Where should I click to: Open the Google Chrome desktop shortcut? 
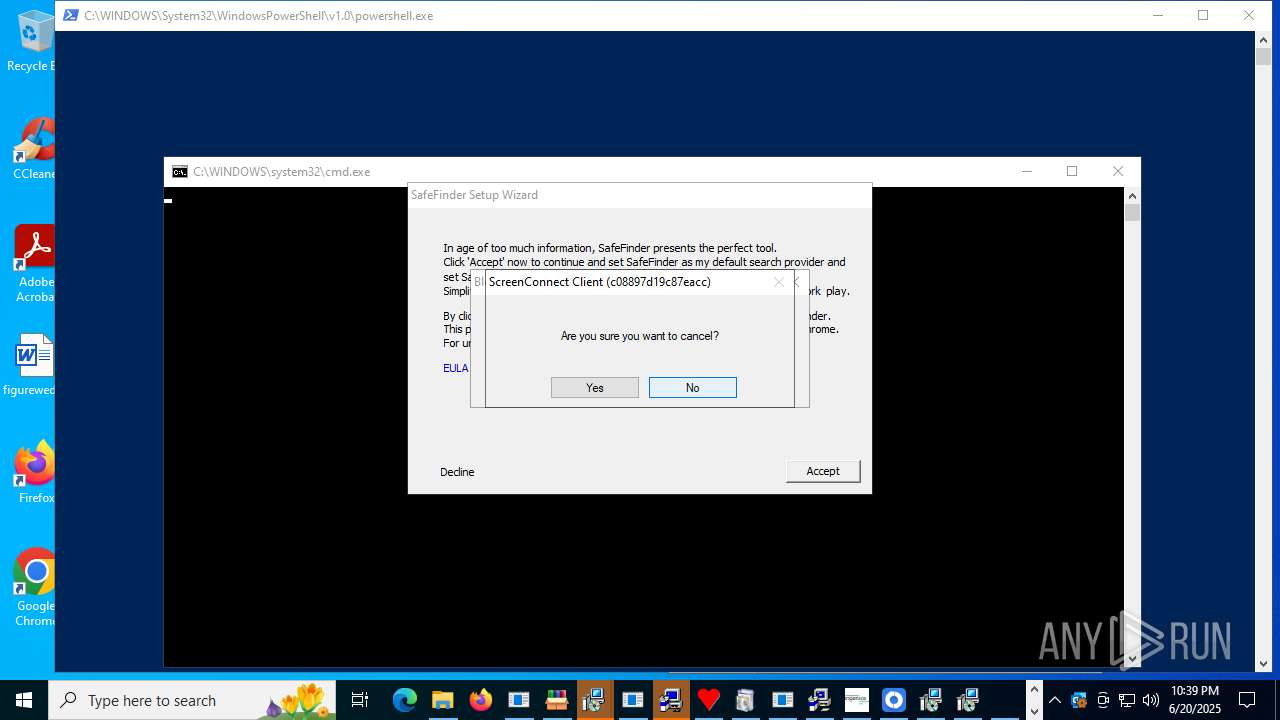pyautogui.click(x=35, y=588)
